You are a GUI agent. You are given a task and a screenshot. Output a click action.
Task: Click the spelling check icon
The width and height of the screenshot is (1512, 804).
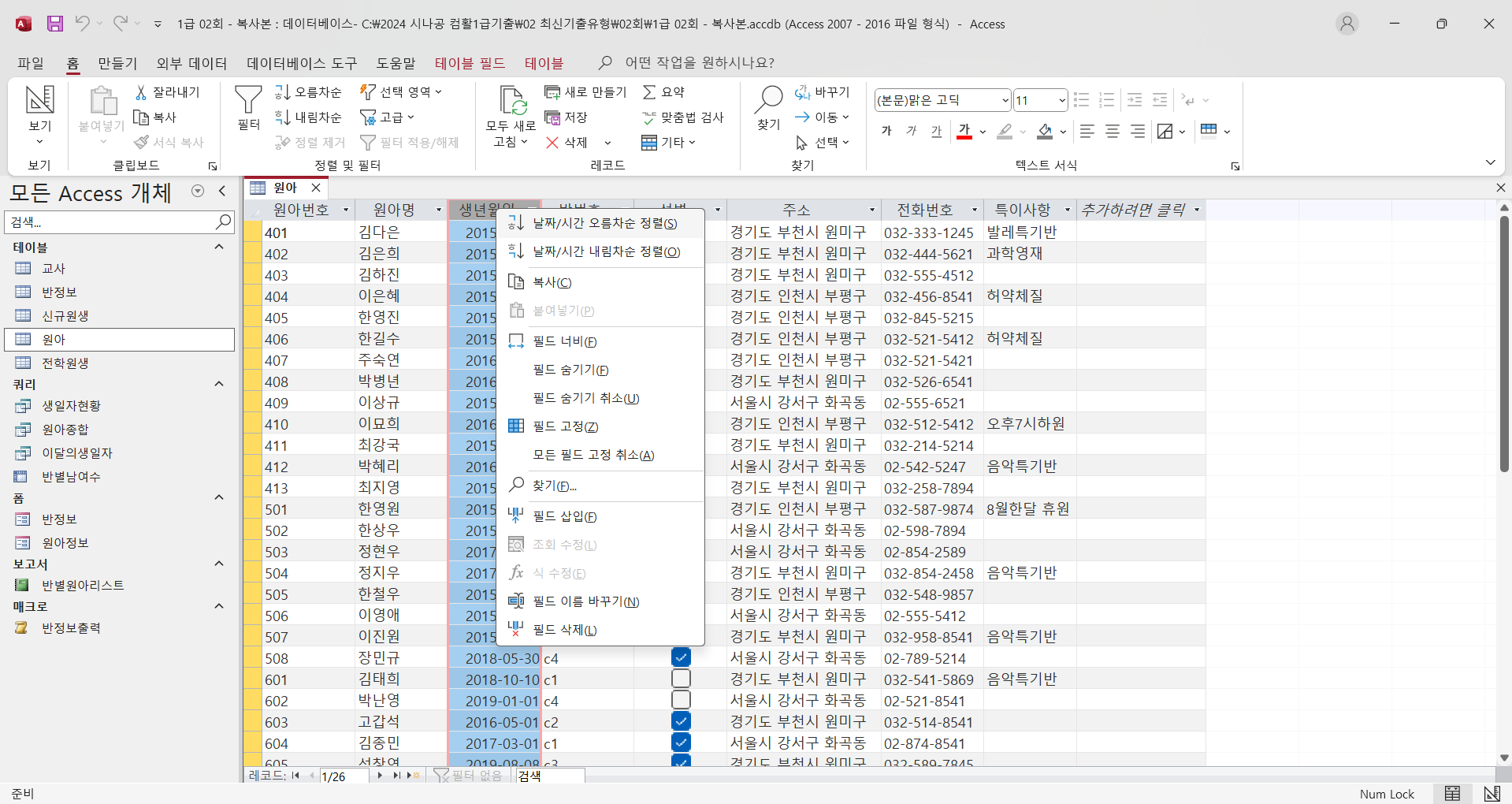(x=649, y=117)
